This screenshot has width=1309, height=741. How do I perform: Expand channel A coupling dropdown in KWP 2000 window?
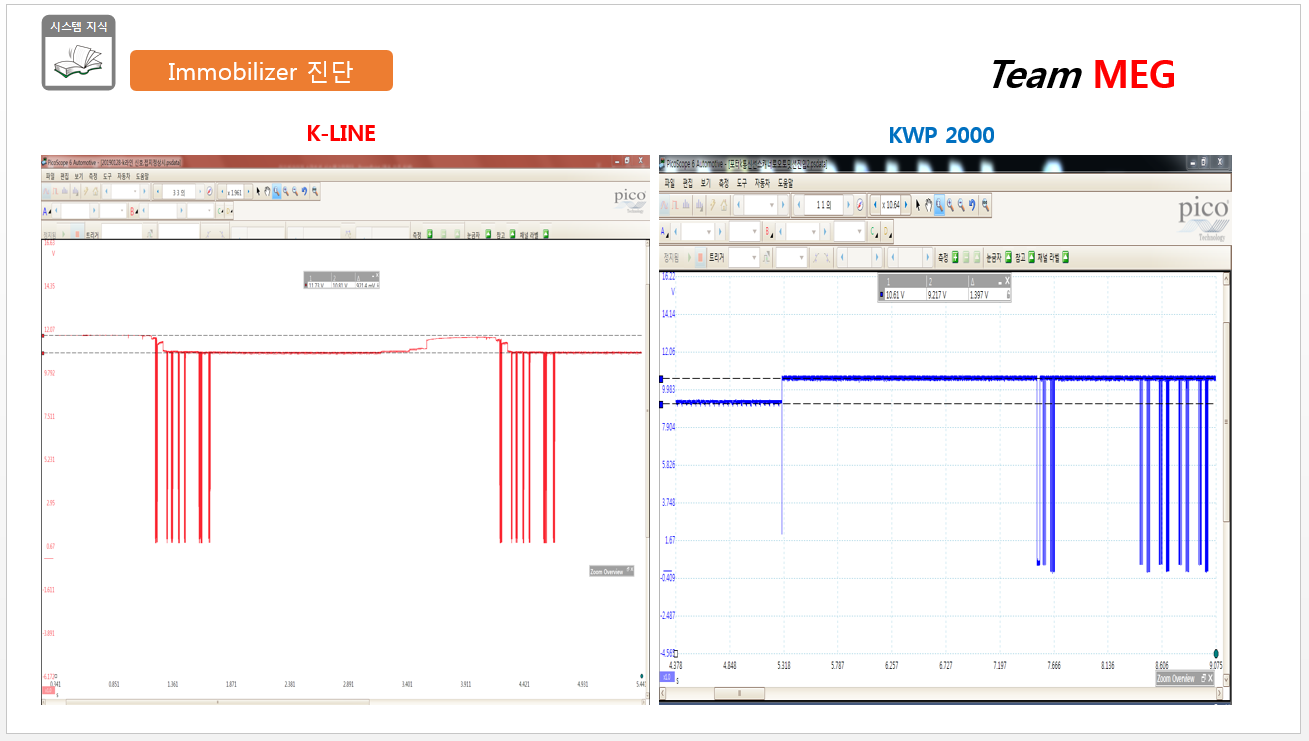coord(754,232)
